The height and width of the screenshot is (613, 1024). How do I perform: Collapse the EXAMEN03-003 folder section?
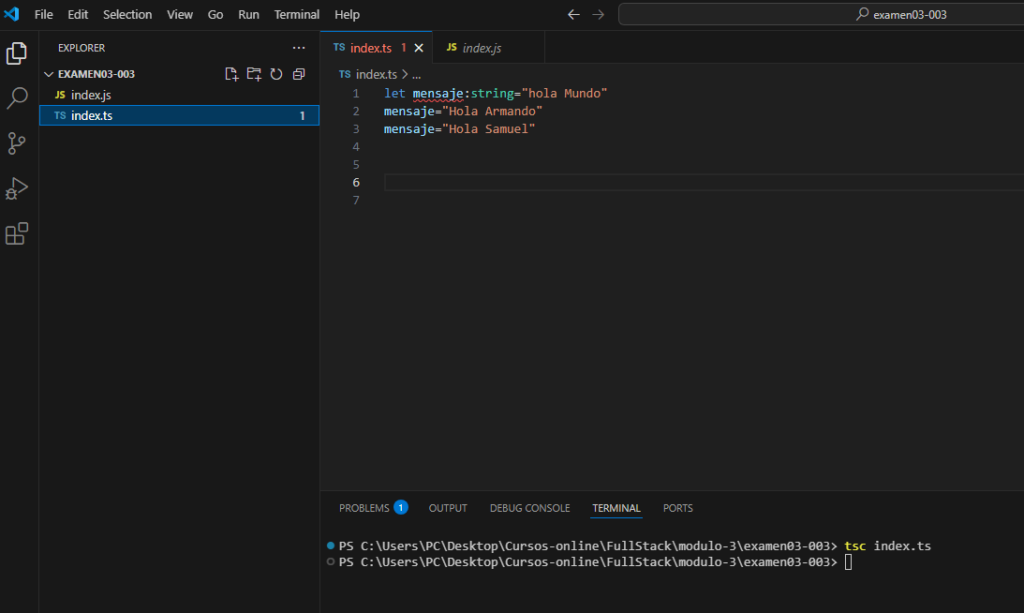pyautogui.click(x=50, y=74)
